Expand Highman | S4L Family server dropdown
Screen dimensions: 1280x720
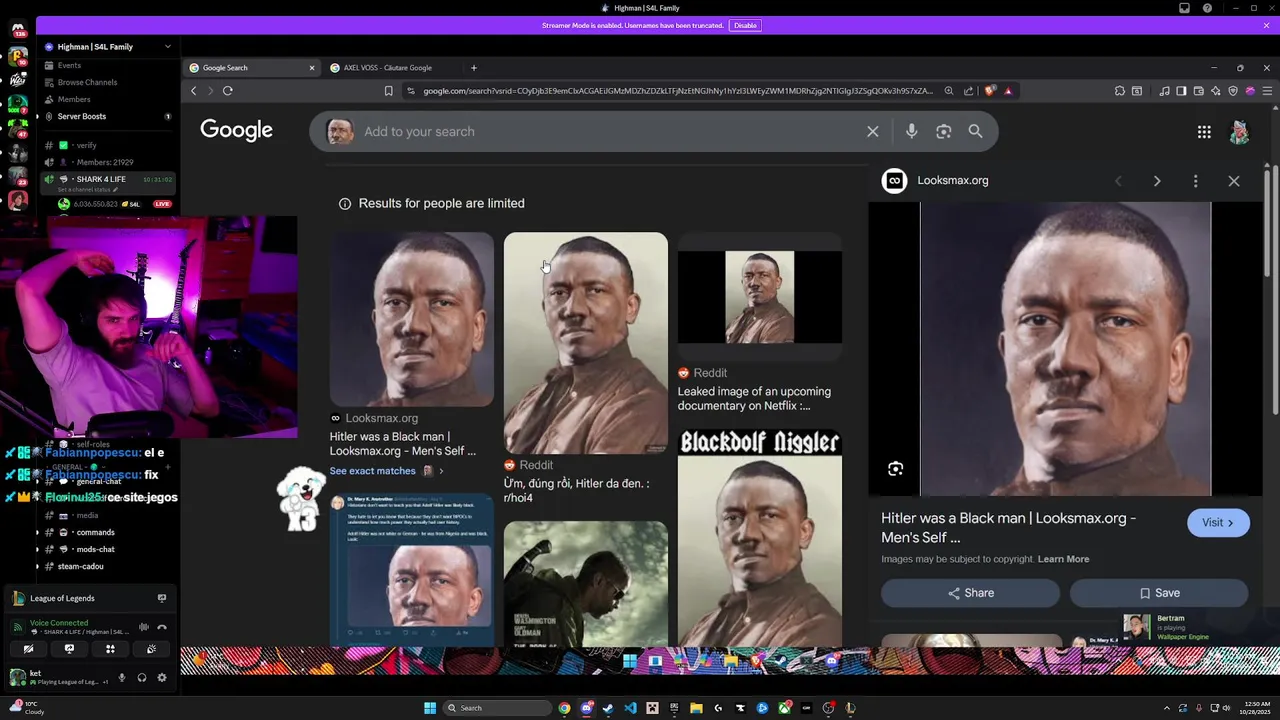click(x=167, y=47)
